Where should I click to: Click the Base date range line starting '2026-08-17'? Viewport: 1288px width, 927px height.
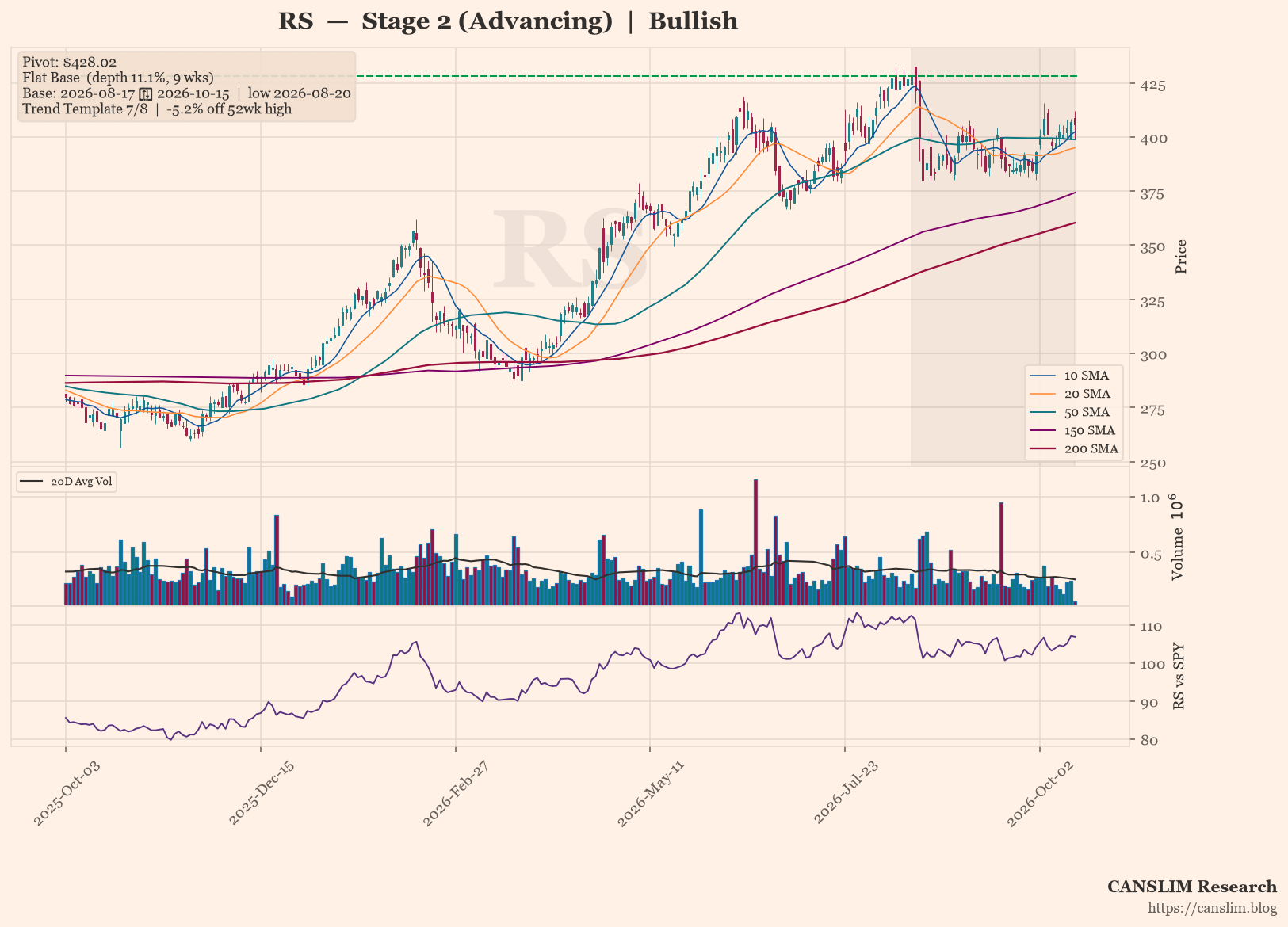(x=186, y=93)
